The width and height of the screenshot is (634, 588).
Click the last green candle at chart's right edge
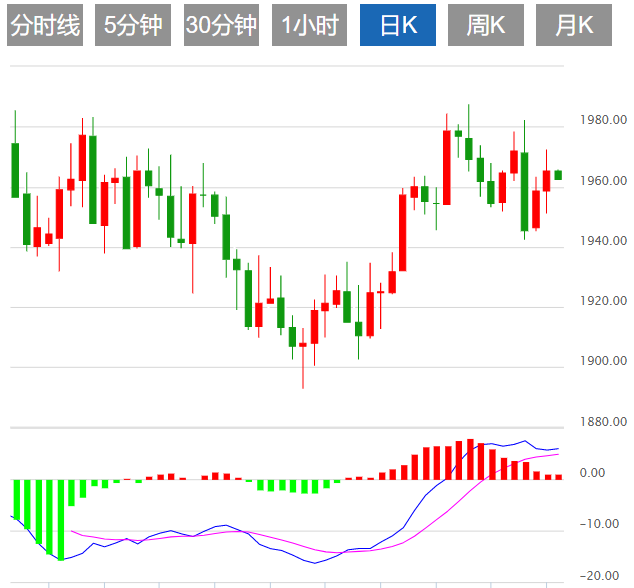click(558, 175)
